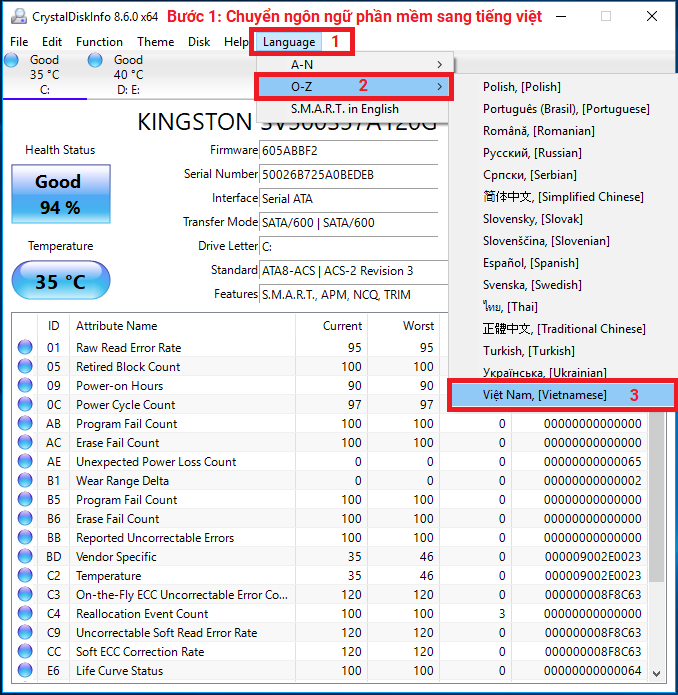Click the Serial Number field
Viewport: 678px width, 695px height.
pyautogui.click(x=348, y=175)
